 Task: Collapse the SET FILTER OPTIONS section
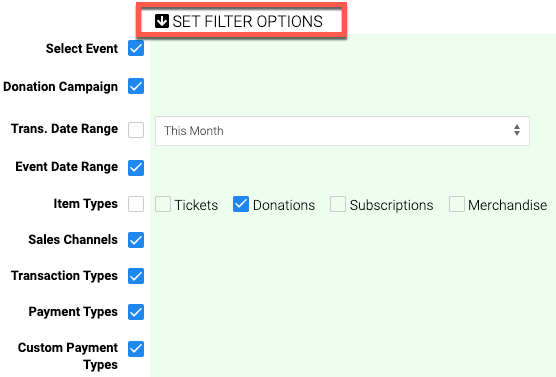pos(239,21)
